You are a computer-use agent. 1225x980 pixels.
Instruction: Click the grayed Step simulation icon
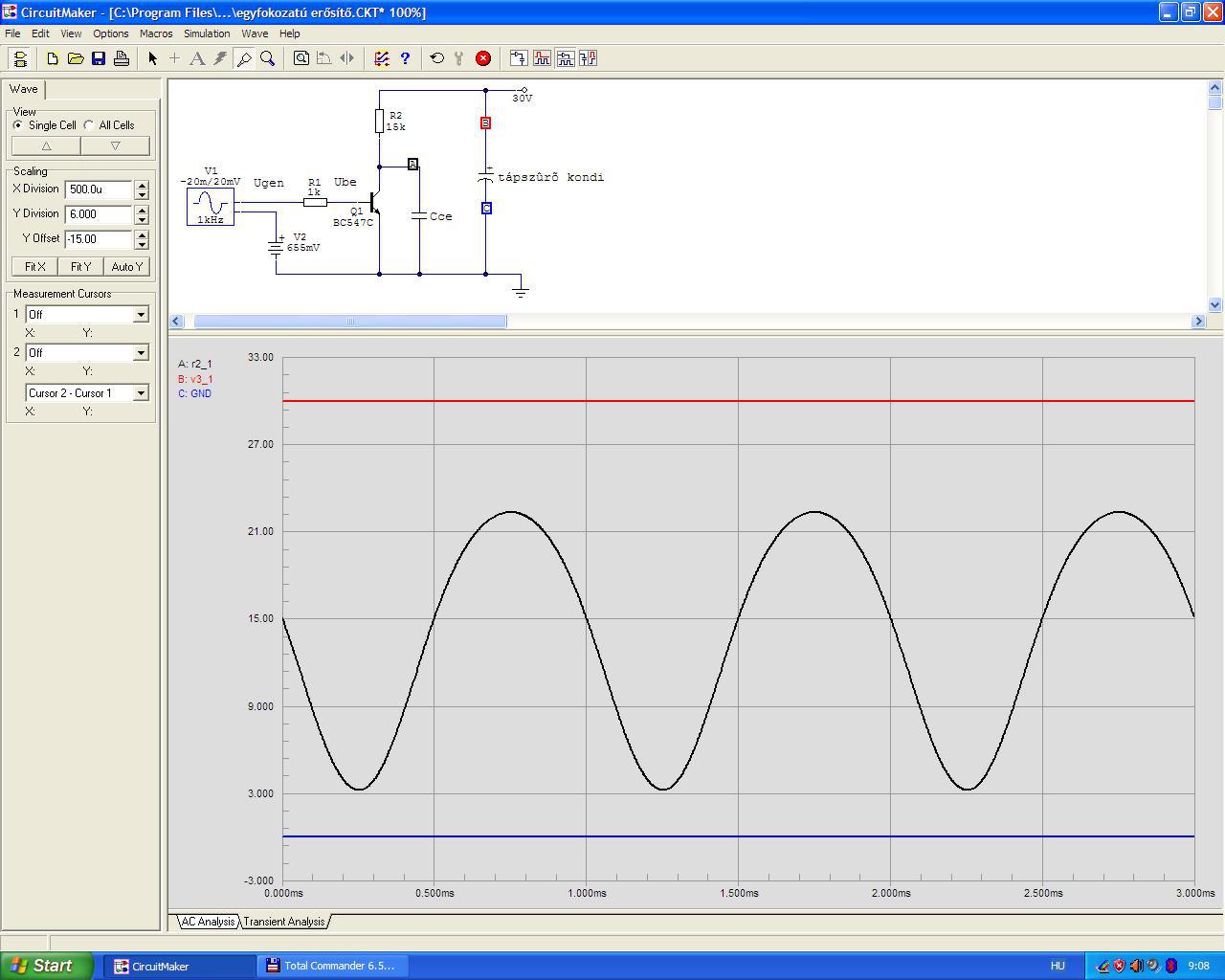(460, 58)
